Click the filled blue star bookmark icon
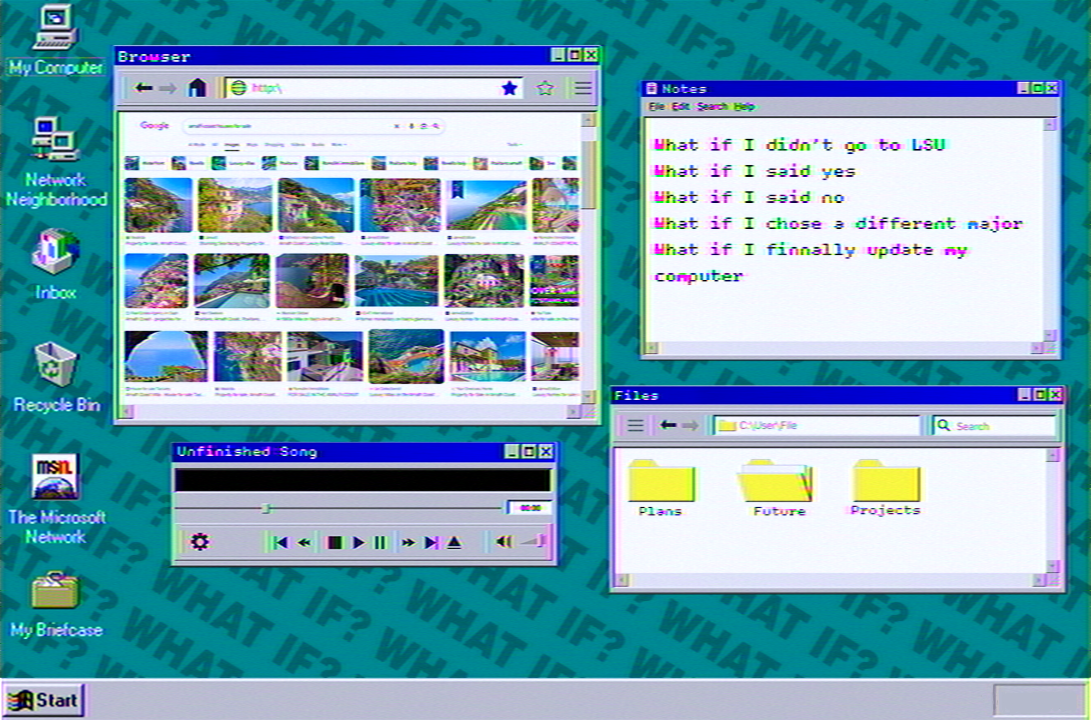This screenshot has height=720, width=1091. [x=509, y=88]
